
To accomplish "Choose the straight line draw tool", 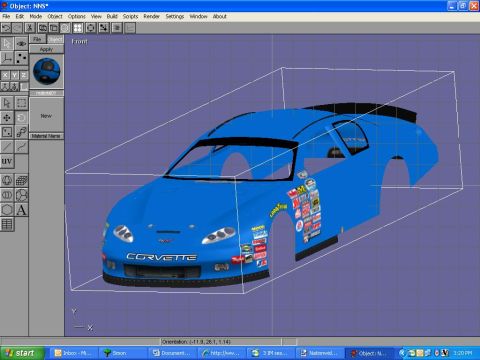I will [x=7, y=147].
